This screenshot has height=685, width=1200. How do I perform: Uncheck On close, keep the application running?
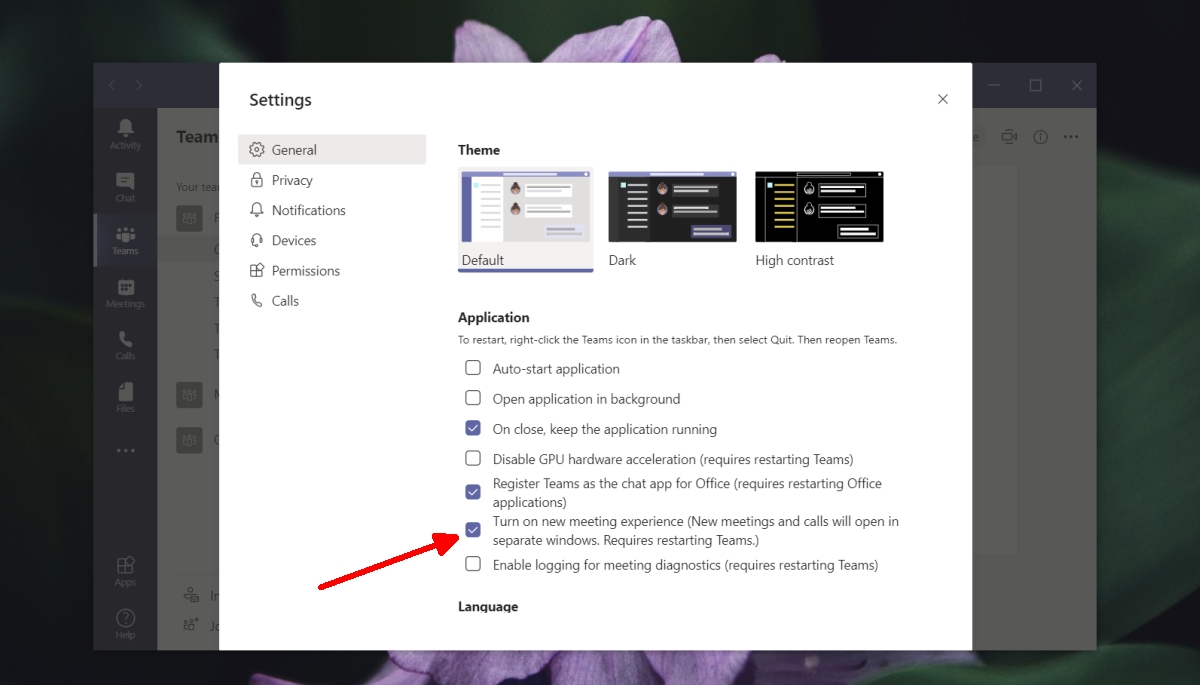pyautogui.click(x=473, y=428)
